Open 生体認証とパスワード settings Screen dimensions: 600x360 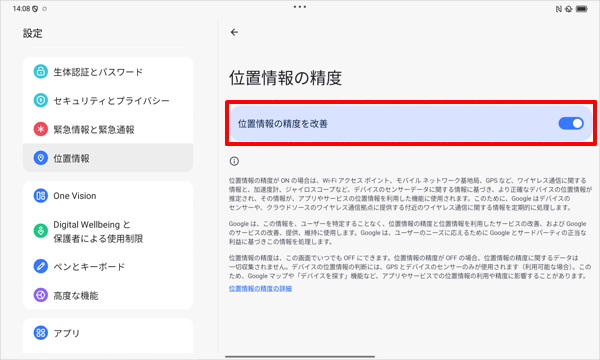point(108,72)
